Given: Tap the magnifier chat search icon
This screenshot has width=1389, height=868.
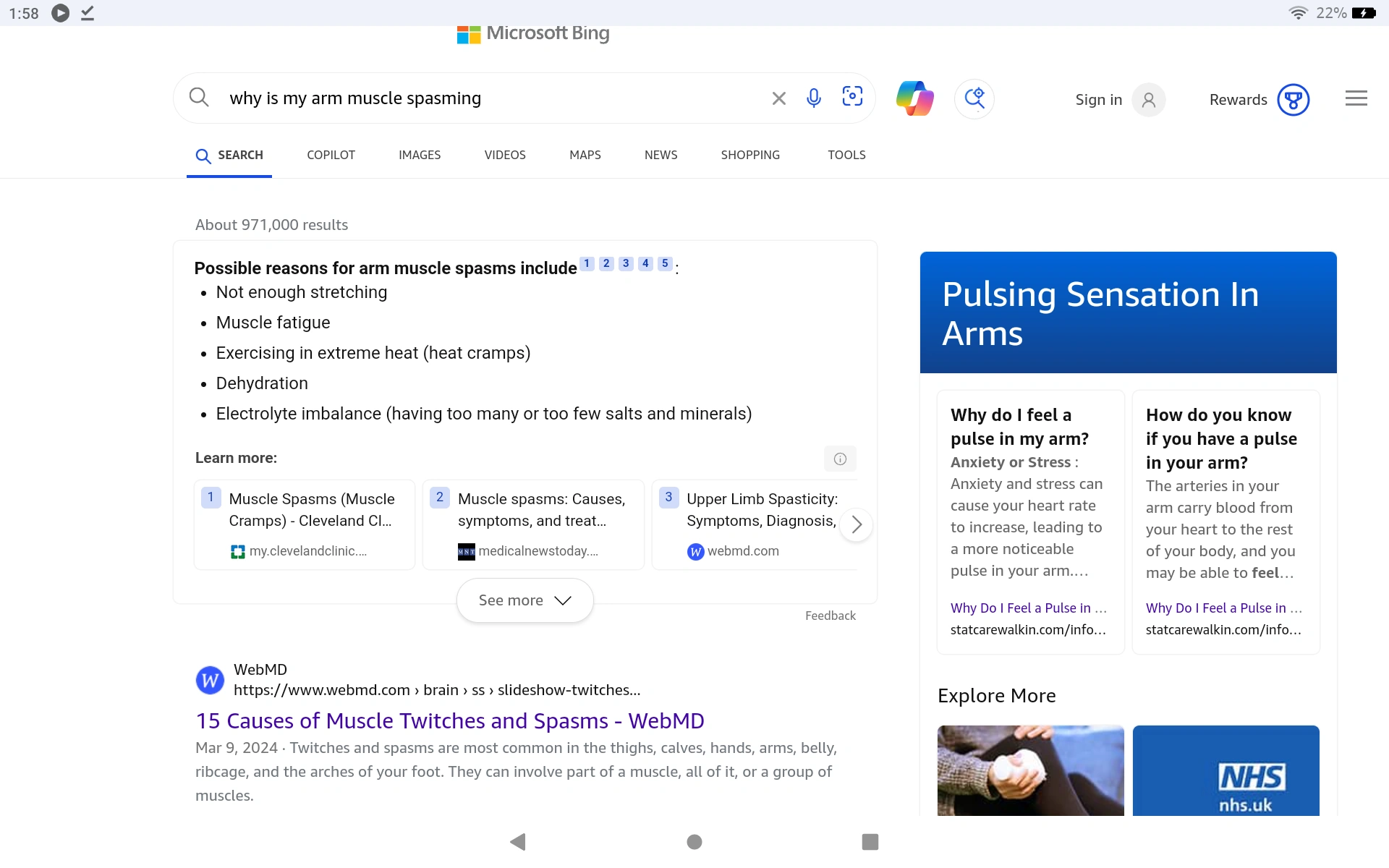Looking at the screenshot, I should tap(974, 98).
